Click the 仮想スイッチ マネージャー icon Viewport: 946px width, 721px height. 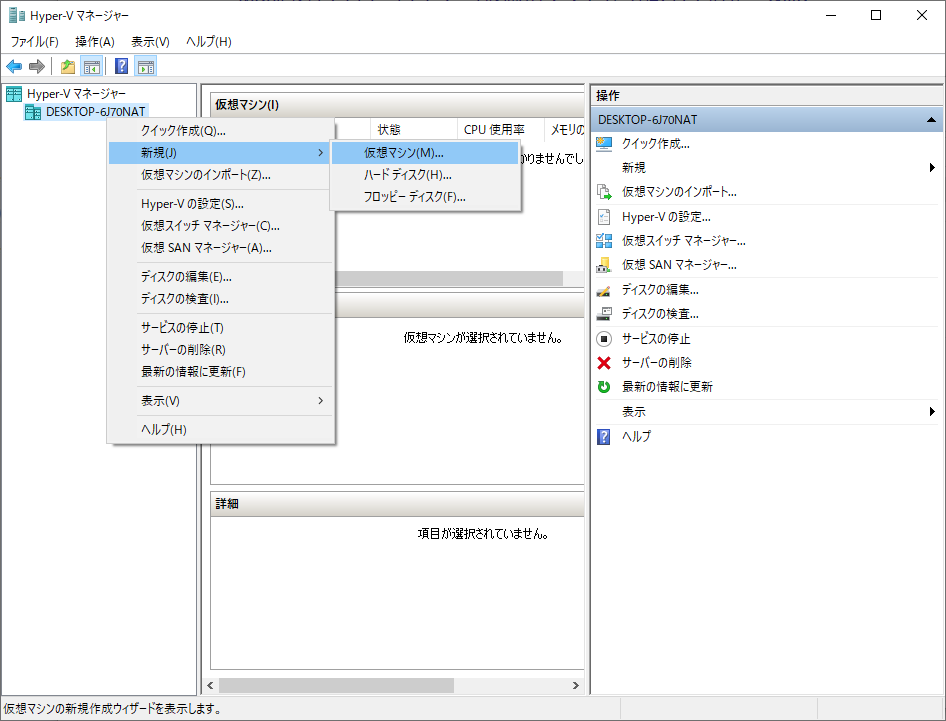tap(604, 241)
